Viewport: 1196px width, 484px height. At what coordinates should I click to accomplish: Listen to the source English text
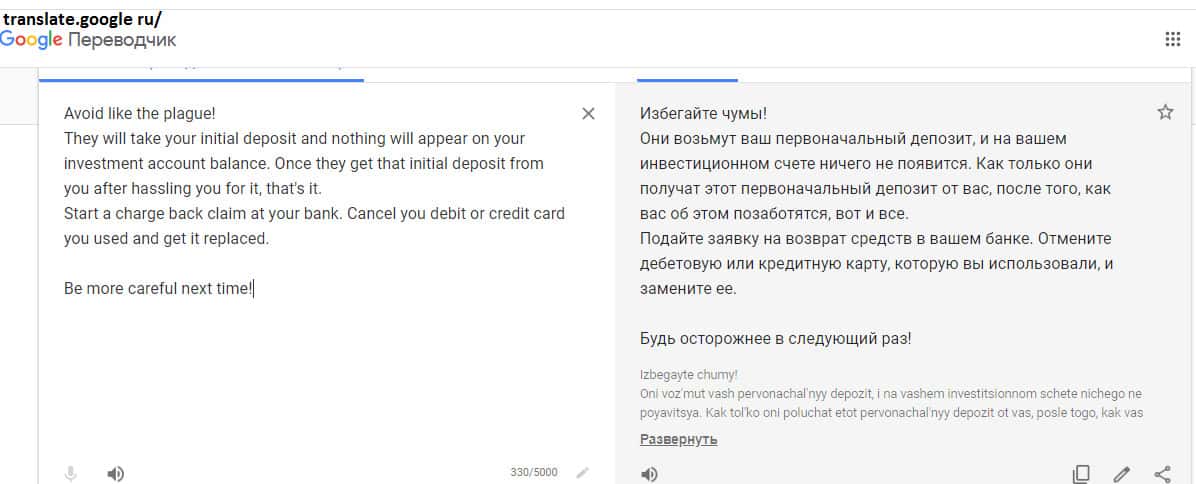[x=116, y=473]
